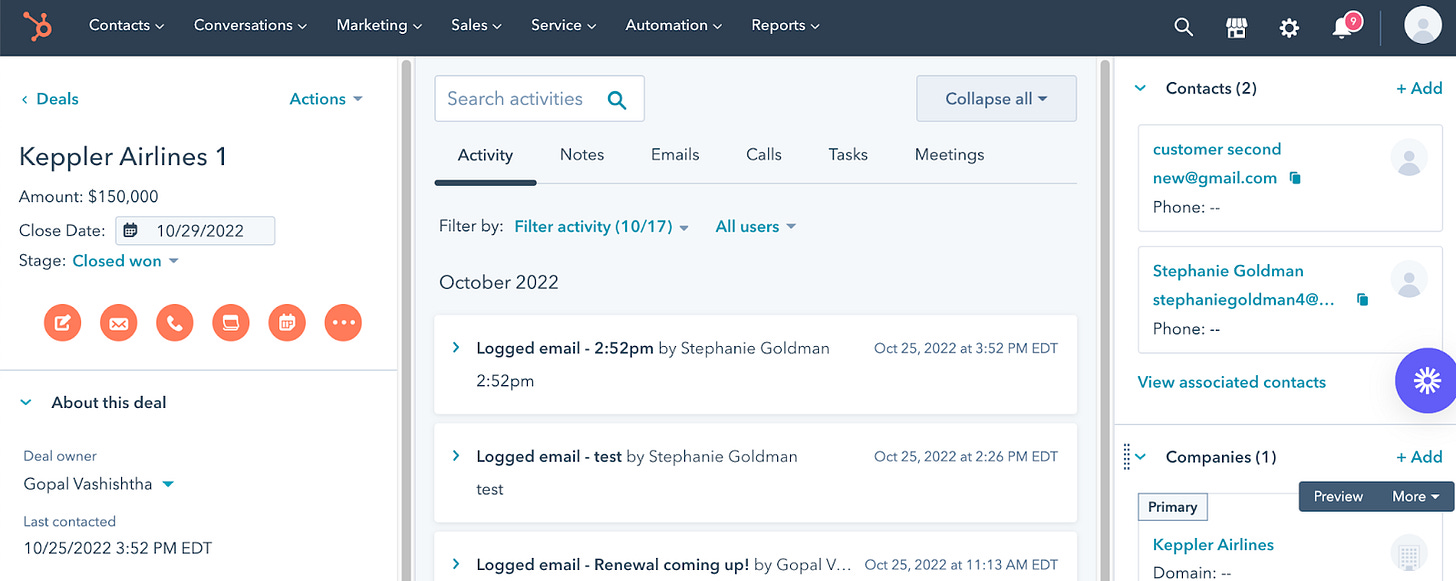Click the activity panel vertical scrollbar
Screen dimensions: 1456x581
tap(1104, 320)
